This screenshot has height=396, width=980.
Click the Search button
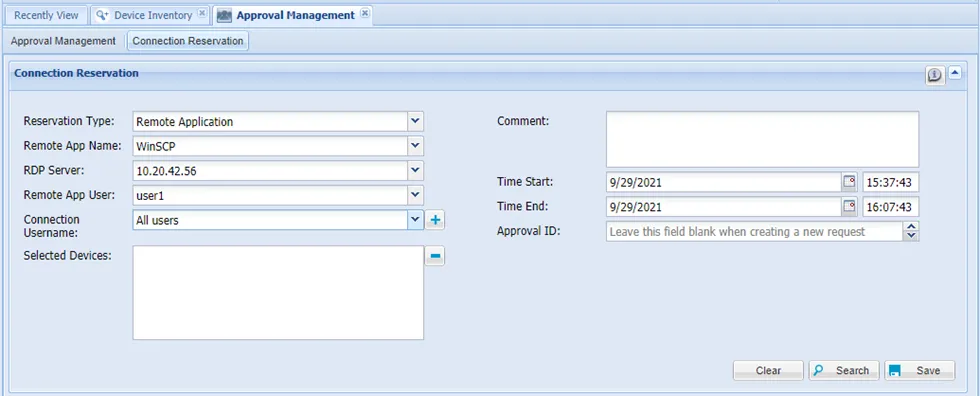(844, 370)
